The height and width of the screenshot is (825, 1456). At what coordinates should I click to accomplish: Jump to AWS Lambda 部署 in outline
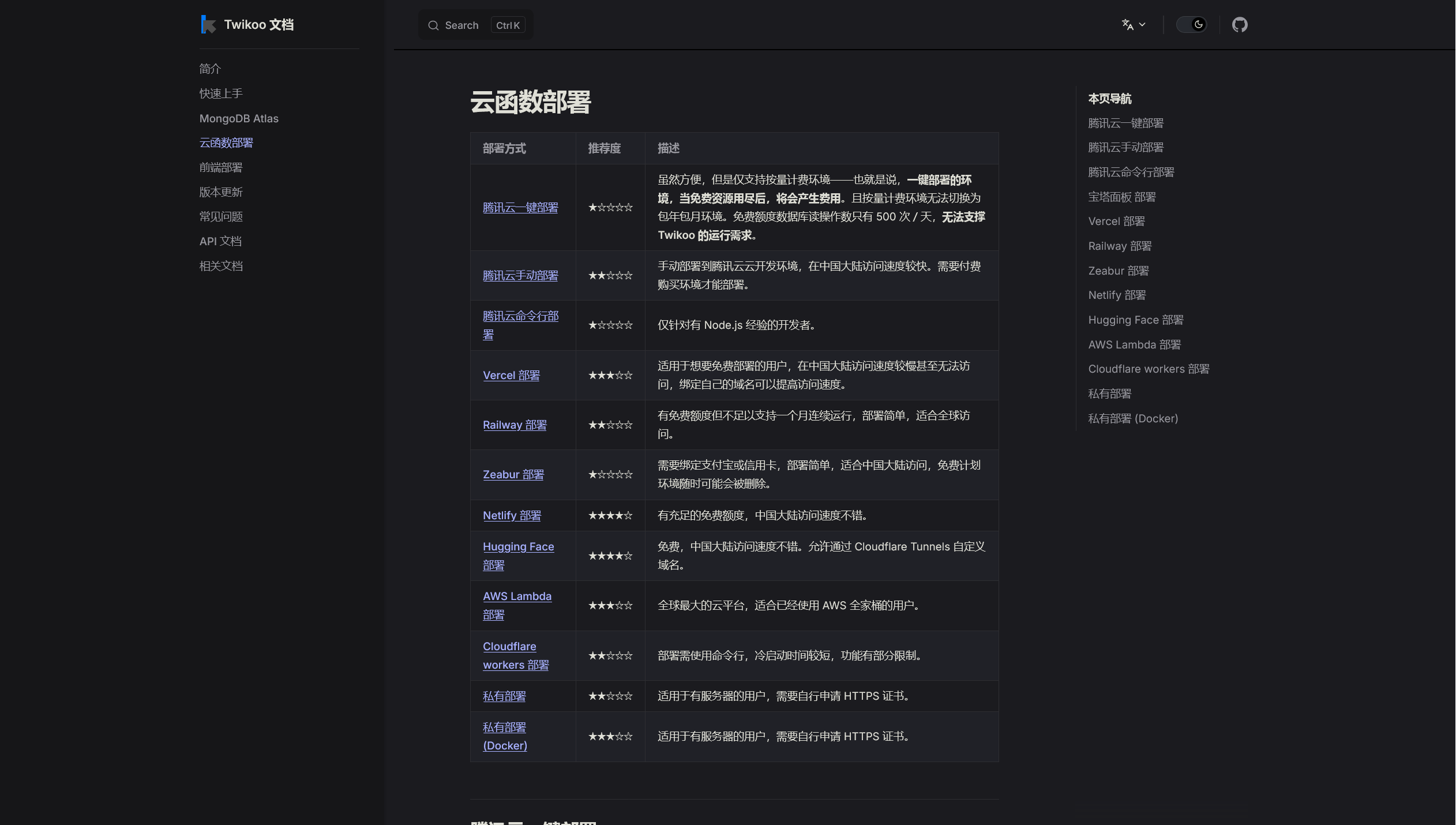(1134, 345)
